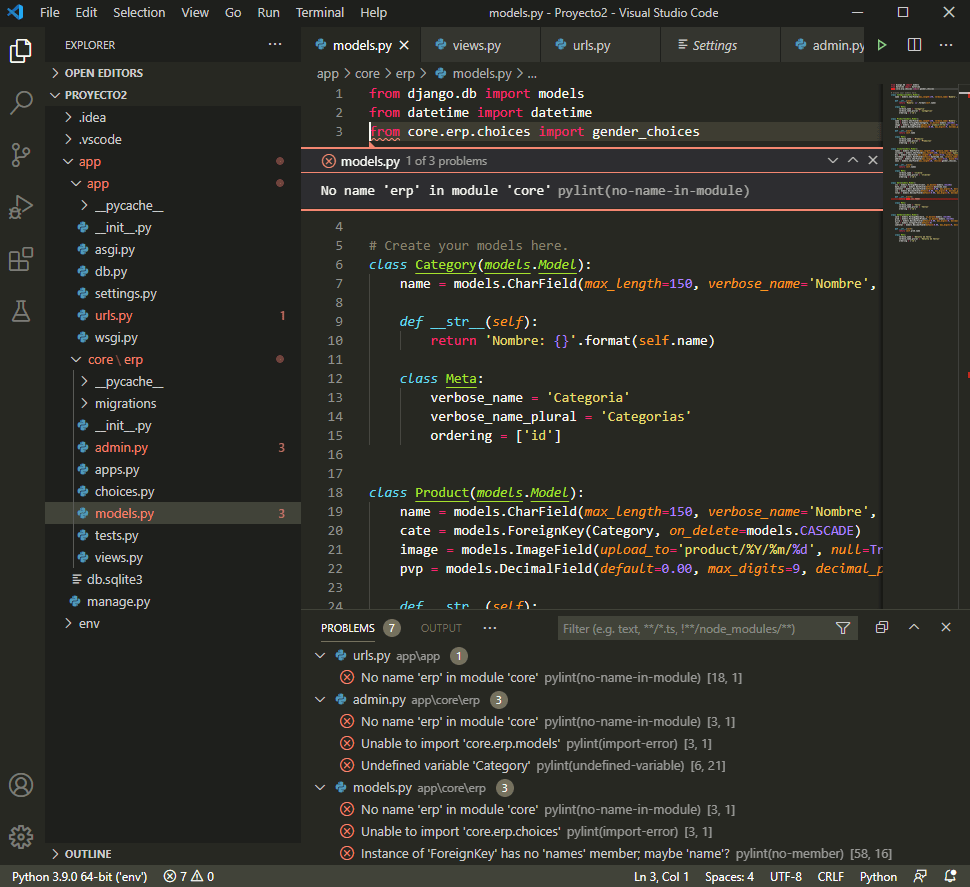Viewport: 970px width, 887px height.
Task: Expand the env folder
Action: coord(173,623)
